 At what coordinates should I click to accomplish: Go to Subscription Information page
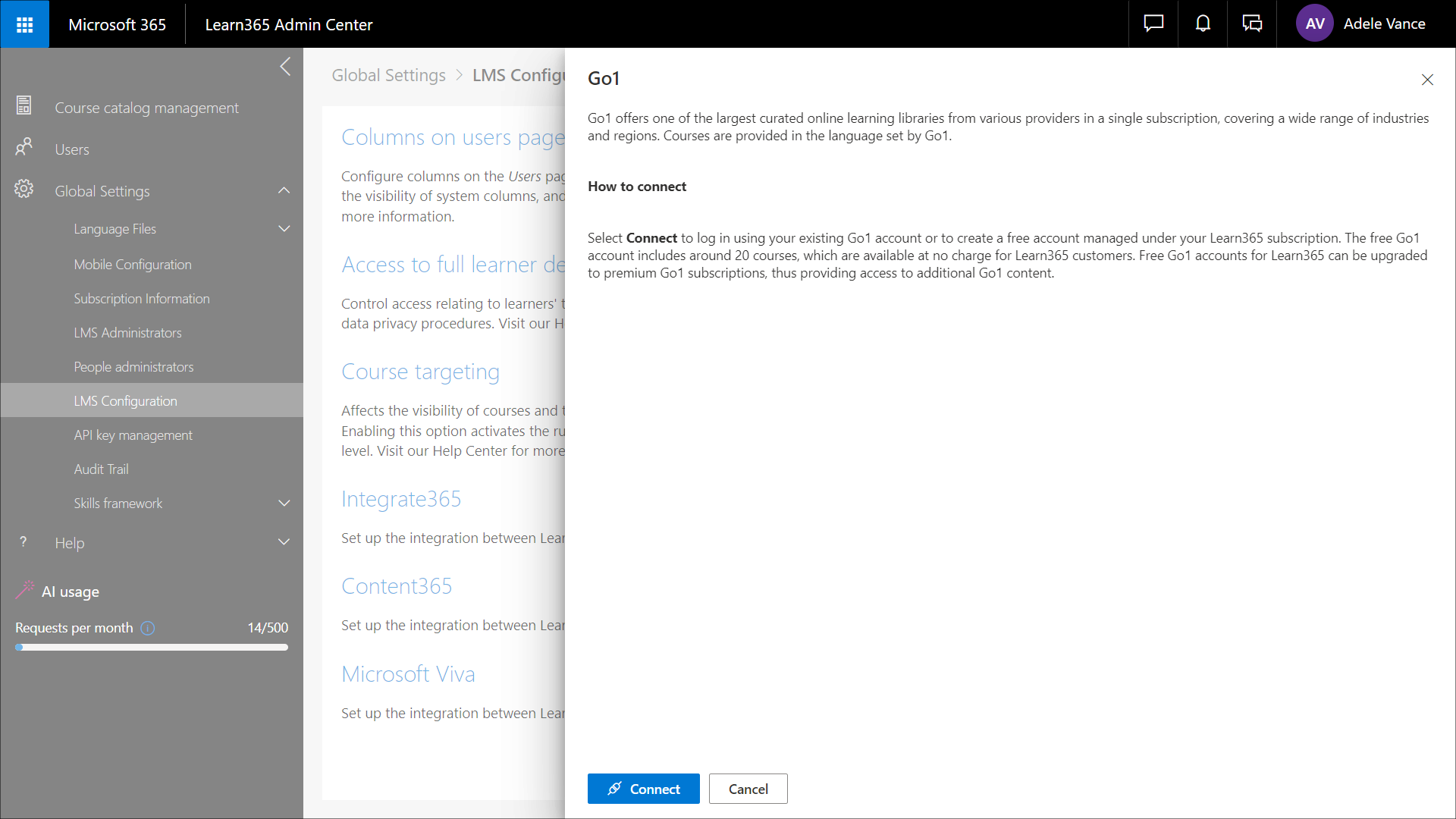(x=142, y=299)
